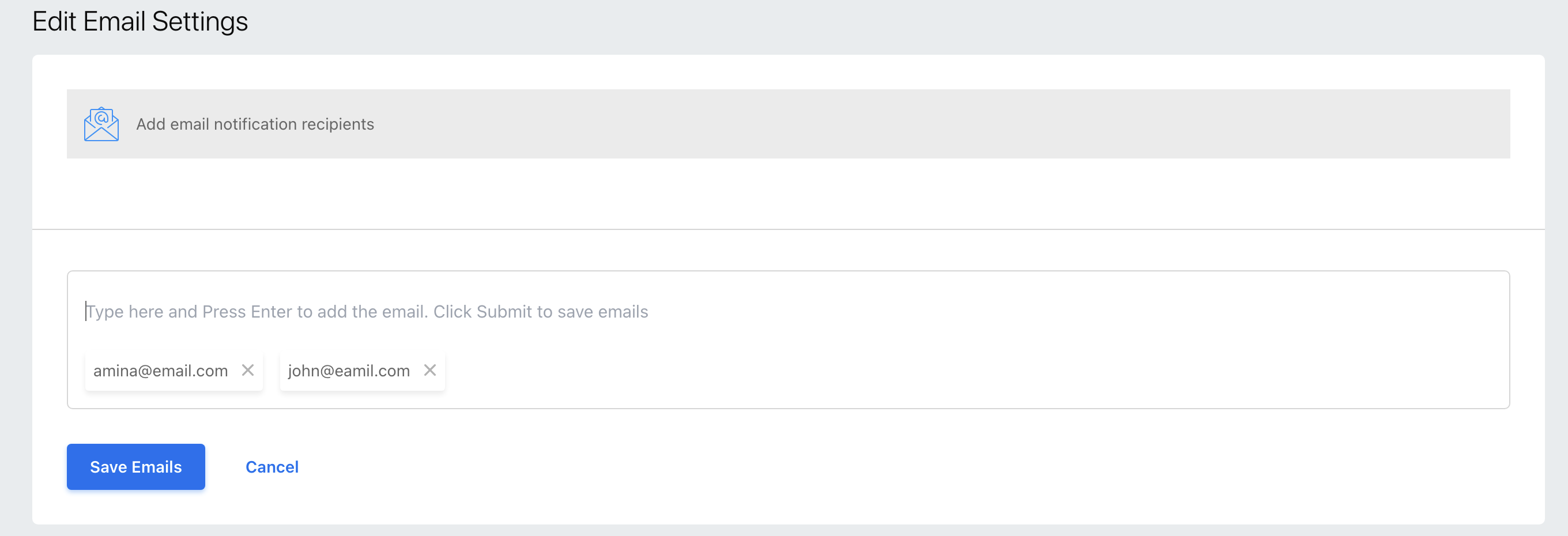Click the blank white space right of Cancel
The width and height of the screenshot is (1568, 536).
pyautogui.click(x=852, y=467)
